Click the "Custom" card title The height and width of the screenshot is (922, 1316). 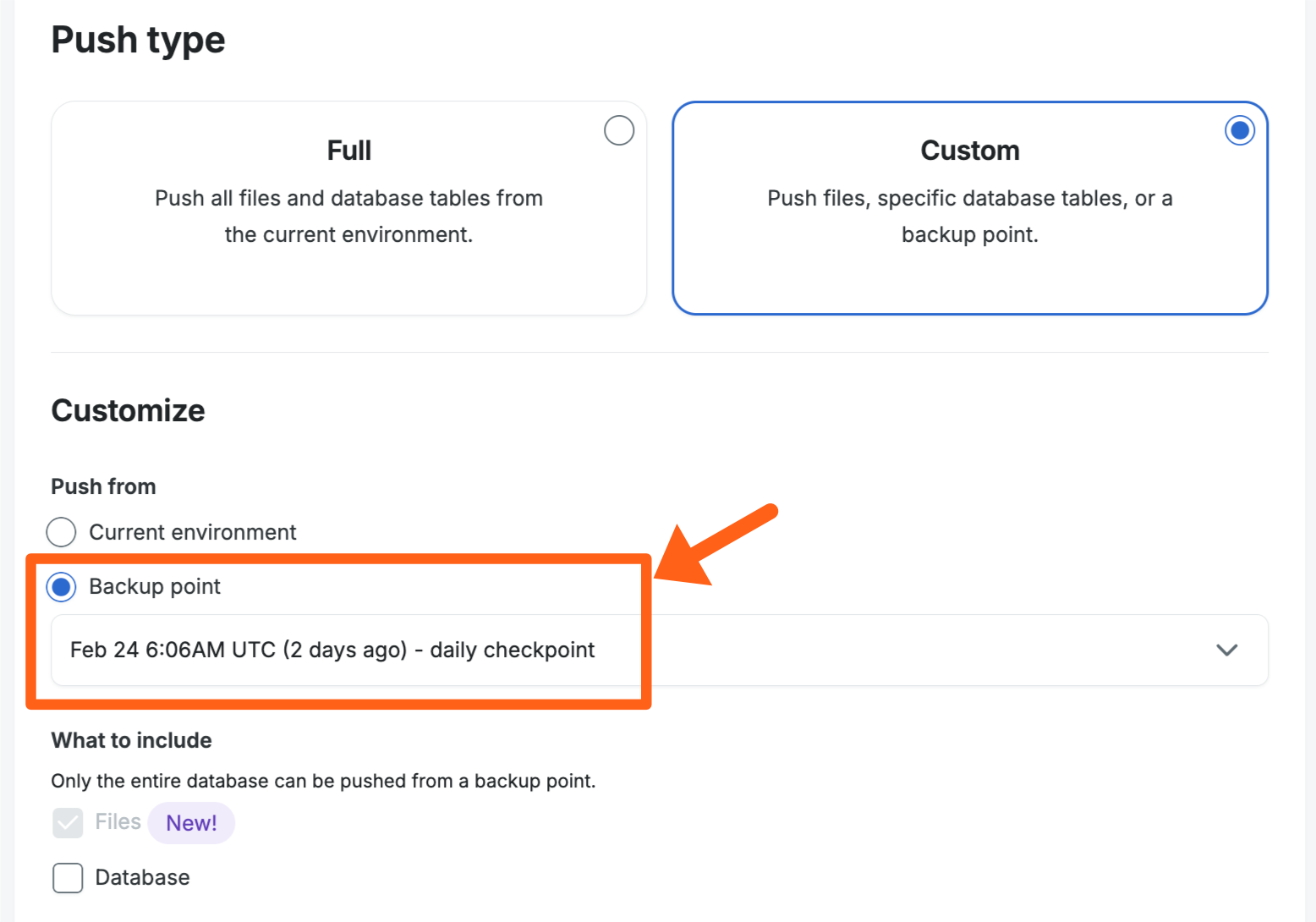pyautogui.click(x=969, y=151)
